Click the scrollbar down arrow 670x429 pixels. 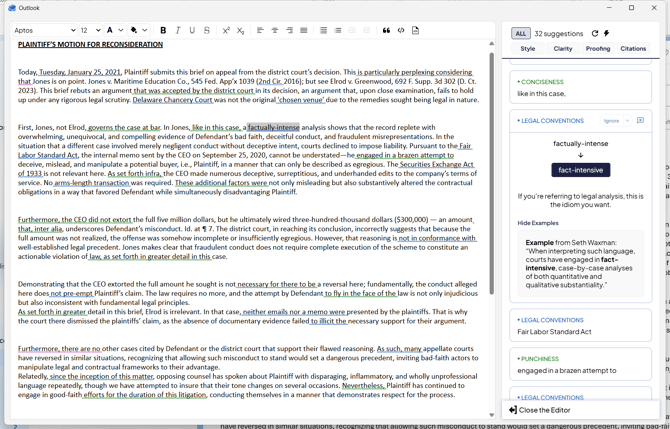click(491, 415)
